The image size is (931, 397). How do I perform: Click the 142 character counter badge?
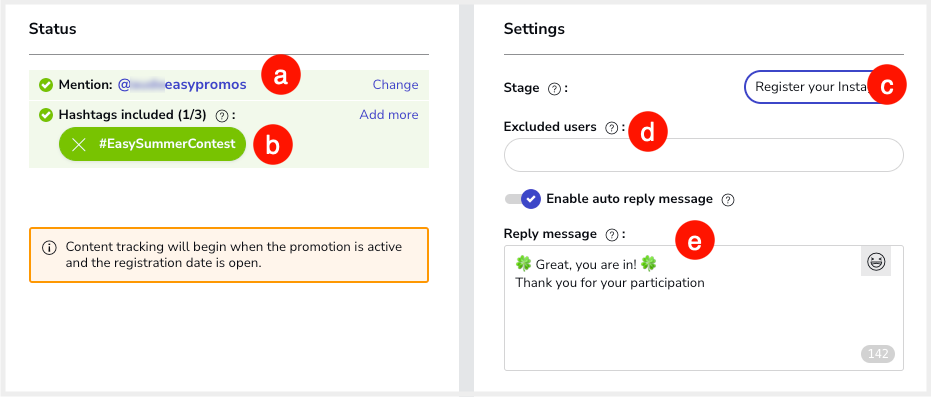878,354
